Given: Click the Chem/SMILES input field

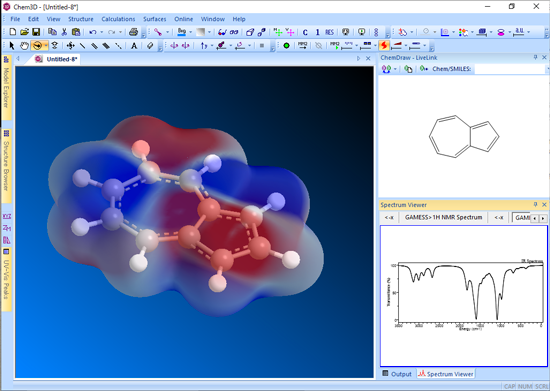Looking at the screenshot, I should pyautogui.click(x=510, y=69).
